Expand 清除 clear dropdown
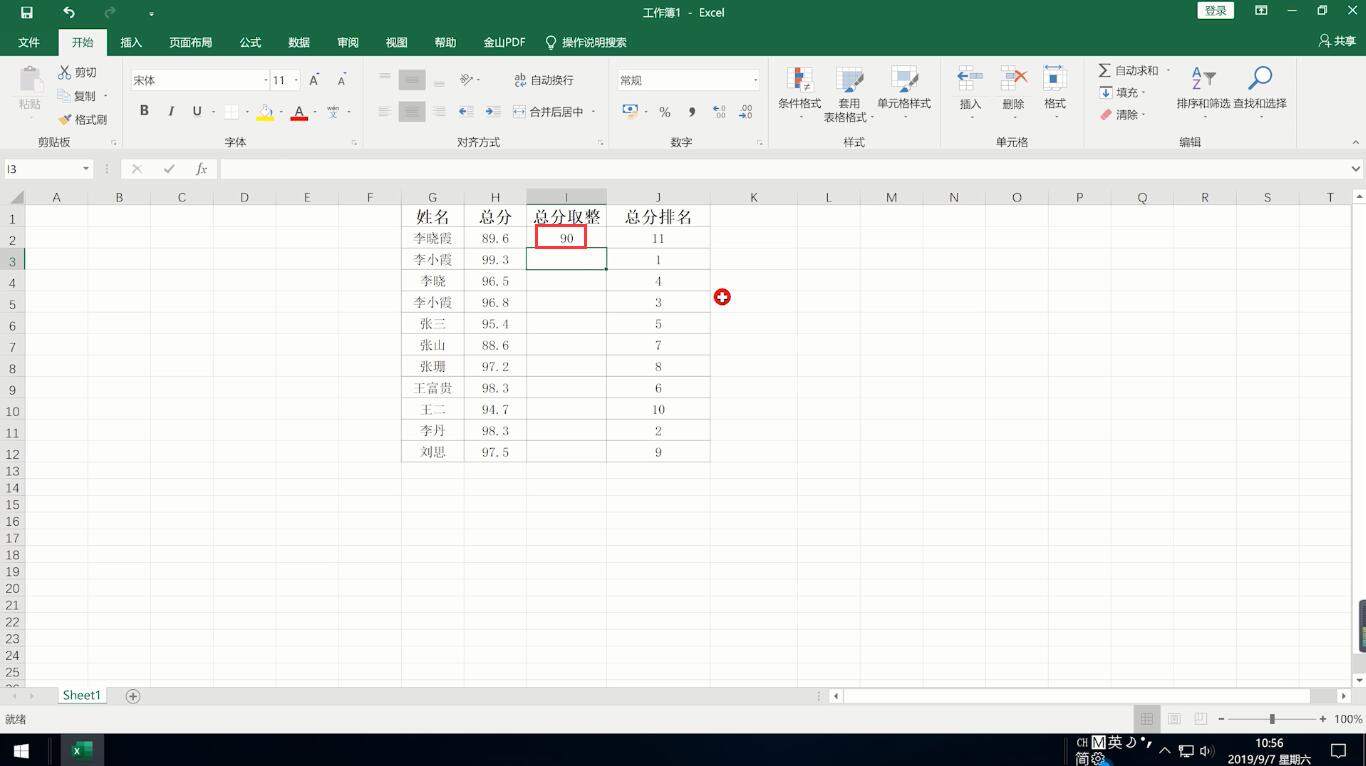The image size is (1366, 766). [x=1143, y=114]
